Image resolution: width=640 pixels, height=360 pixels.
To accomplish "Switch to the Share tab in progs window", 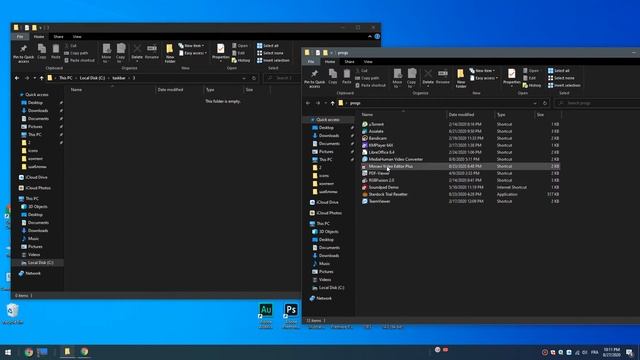I will point(349,62).
